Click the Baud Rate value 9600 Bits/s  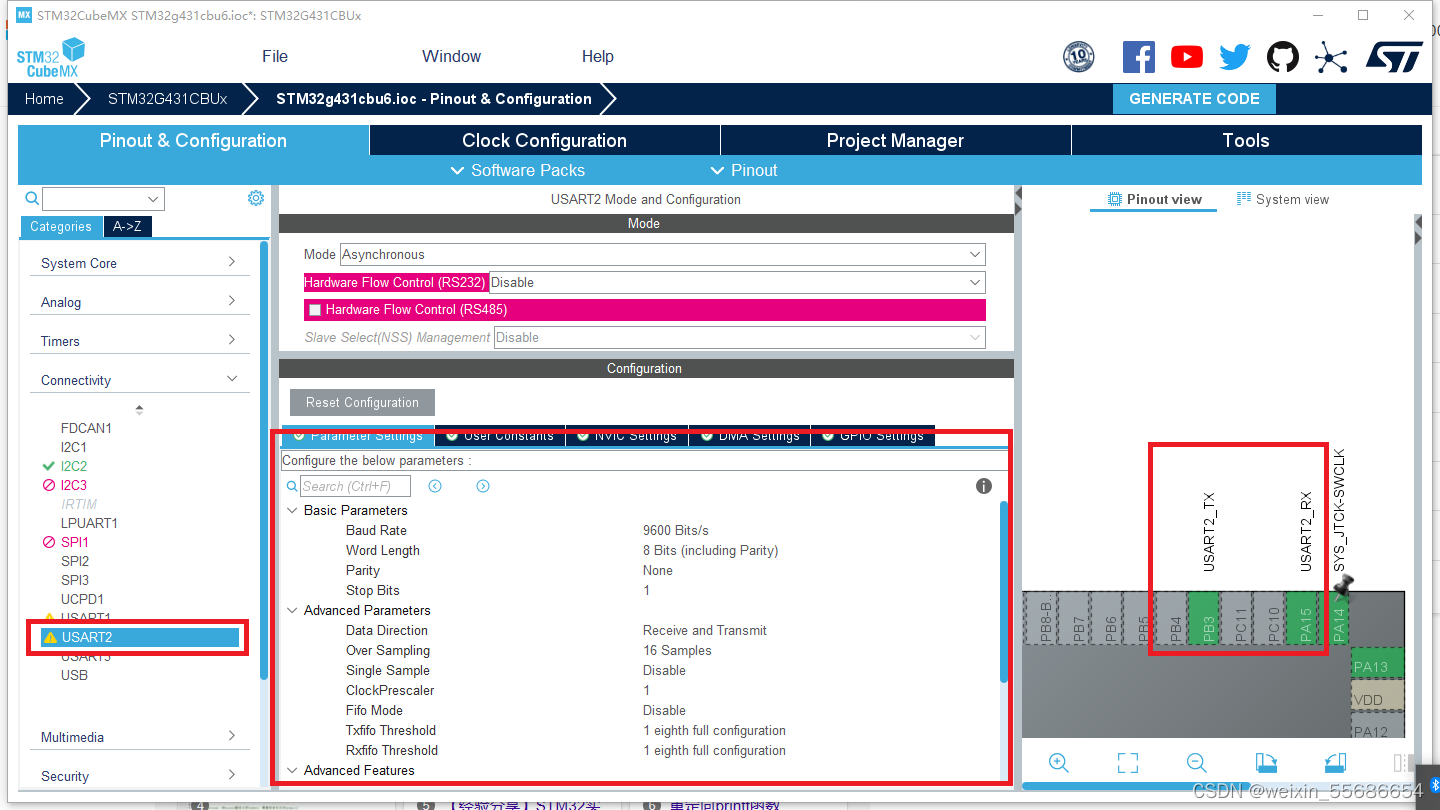pos(675,530)
